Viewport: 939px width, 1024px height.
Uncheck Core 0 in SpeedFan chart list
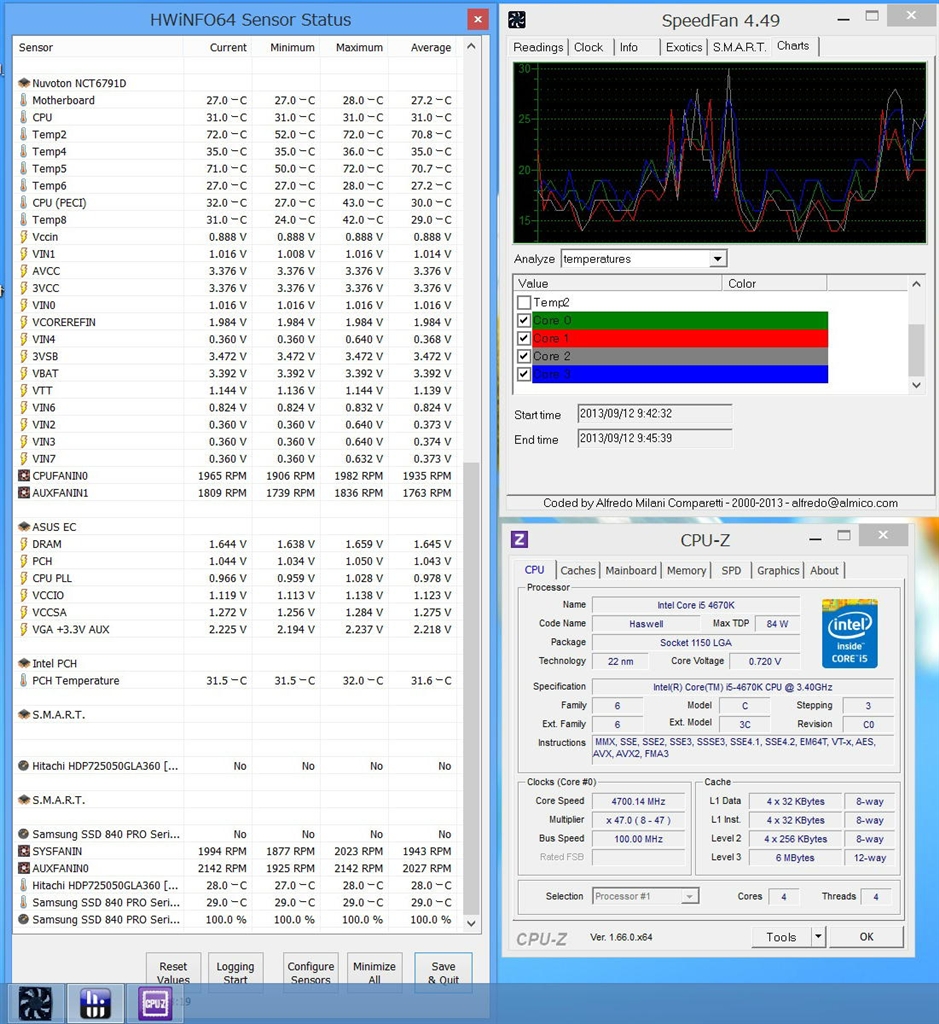(x=523, y=321)
